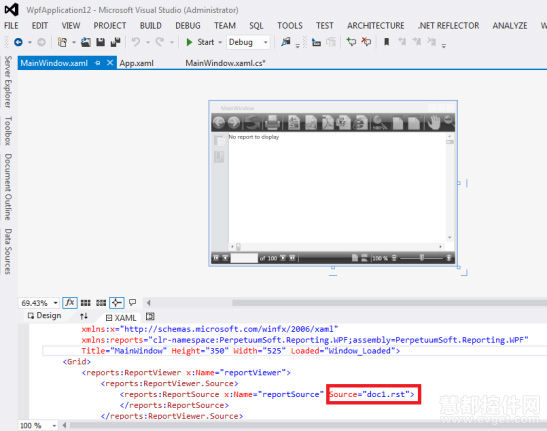Screen dimensions: 547x431
Task: Click the page number field in report viewer
Action: [x=244, y=258]
